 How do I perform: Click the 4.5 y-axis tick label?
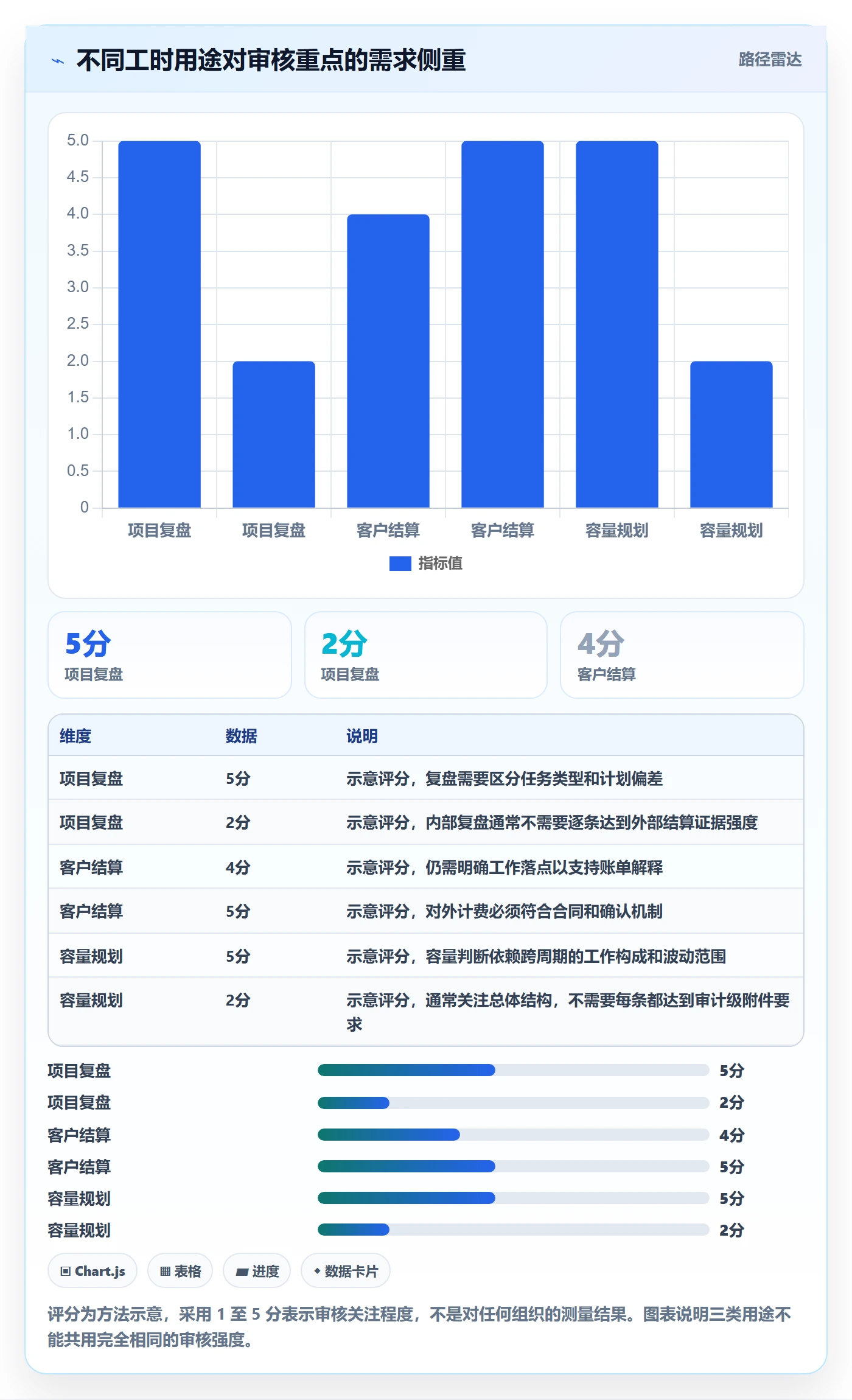click(x=78, y=177)
